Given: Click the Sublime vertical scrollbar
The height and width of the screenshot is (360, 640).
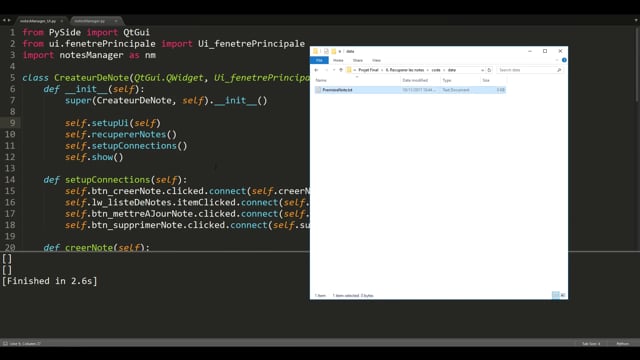Looking at the screenshot, I should [x=637, y=65].
